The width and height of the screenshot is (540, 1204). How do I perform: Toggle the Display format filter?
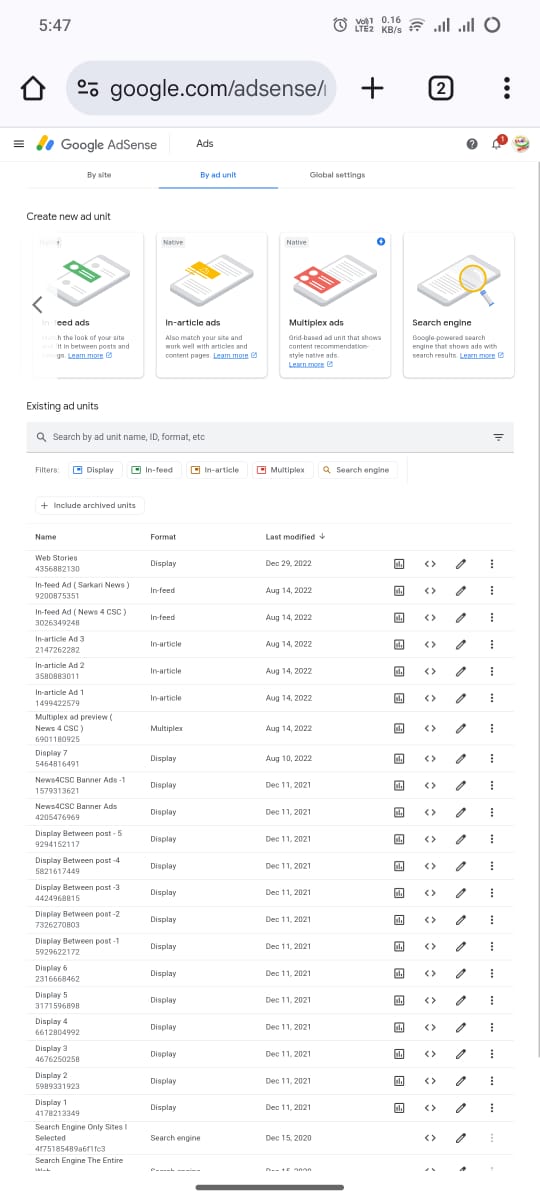click(x=93, y=470)
